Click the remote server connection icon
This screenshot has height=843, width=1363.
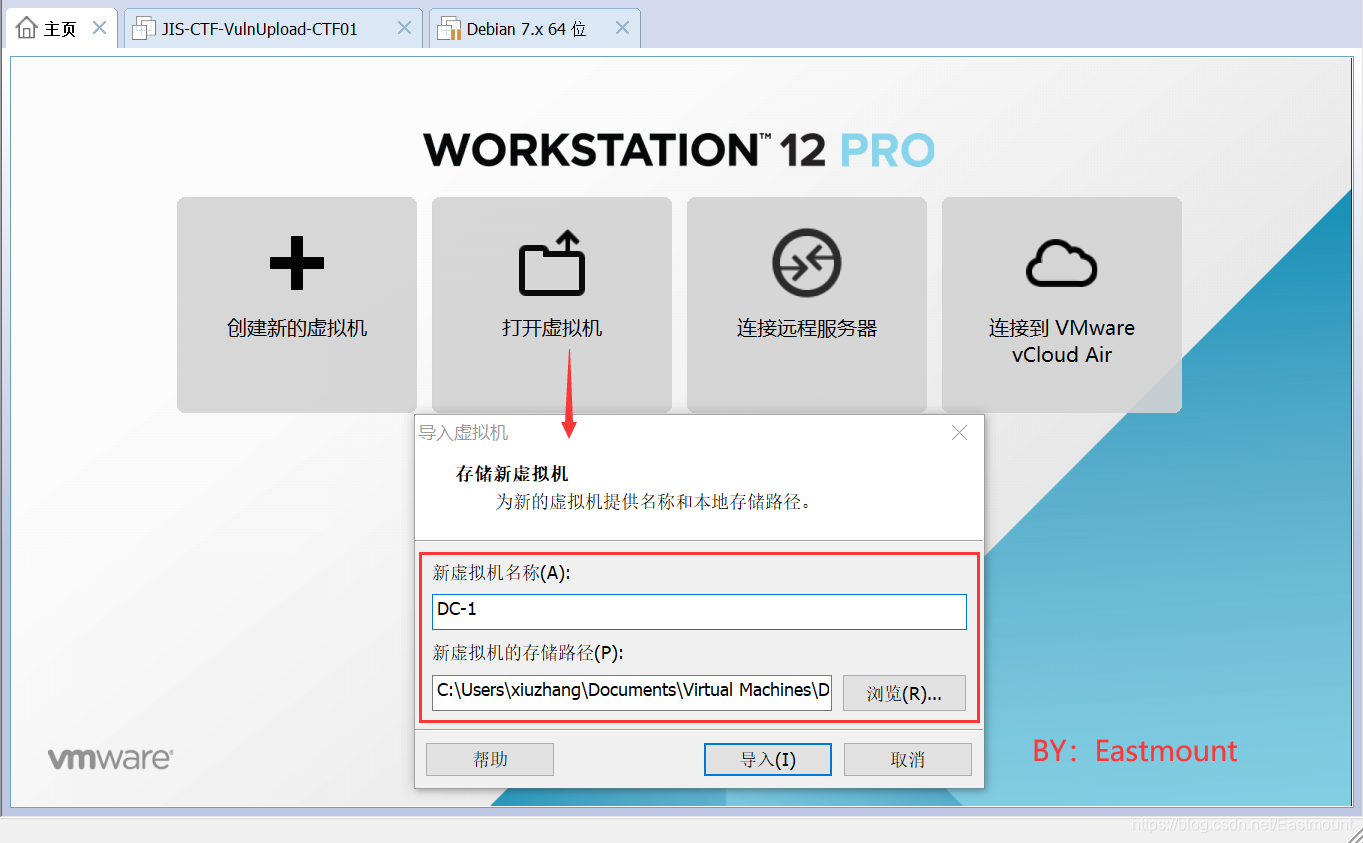pyautogui.click(x=807, y=263)
